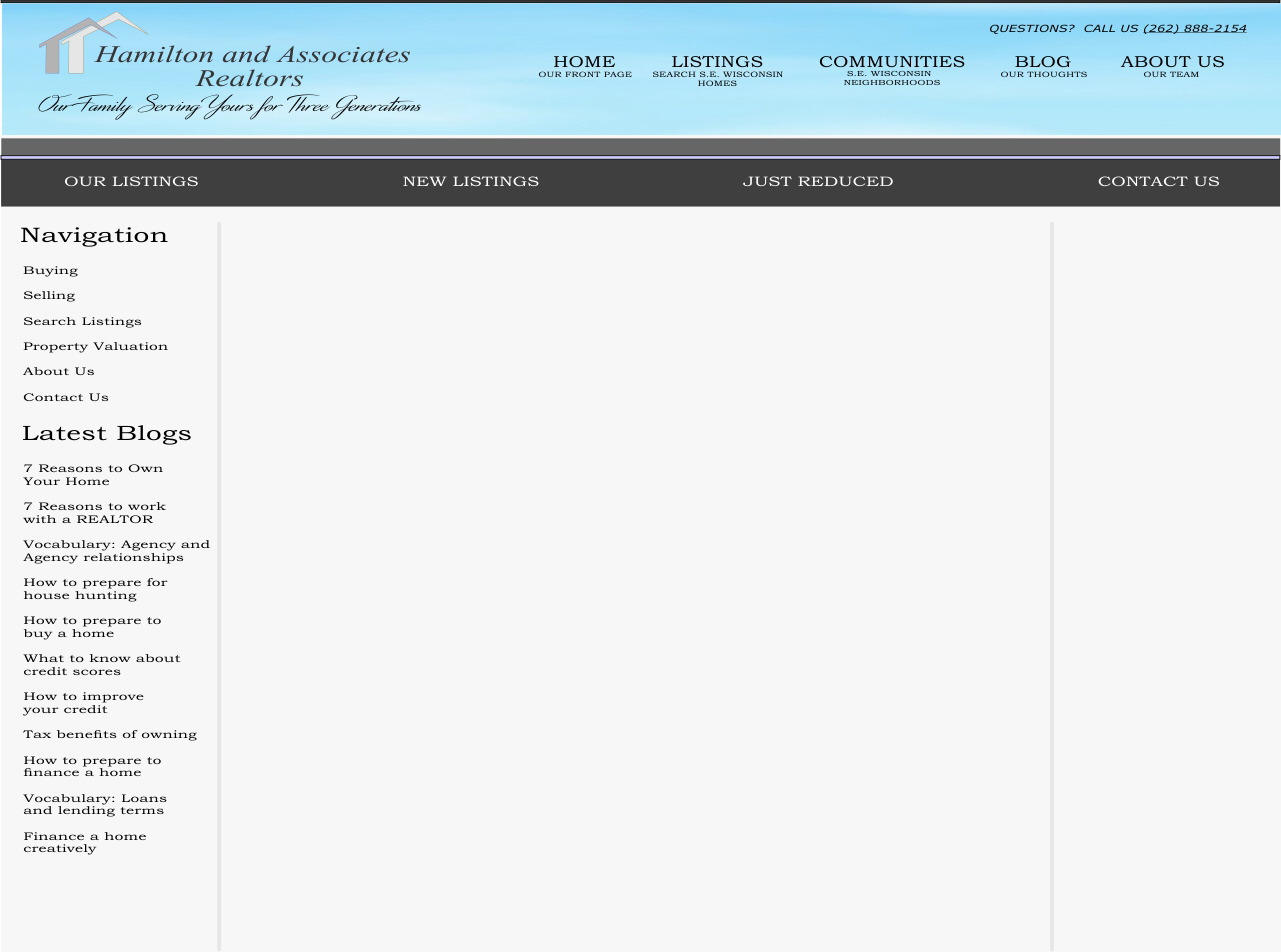Open the Vocabulary: Loans and lending terms post
The width and height of the screenshot is (1281, 952).
pyautogui.click(x=94, y=804)
